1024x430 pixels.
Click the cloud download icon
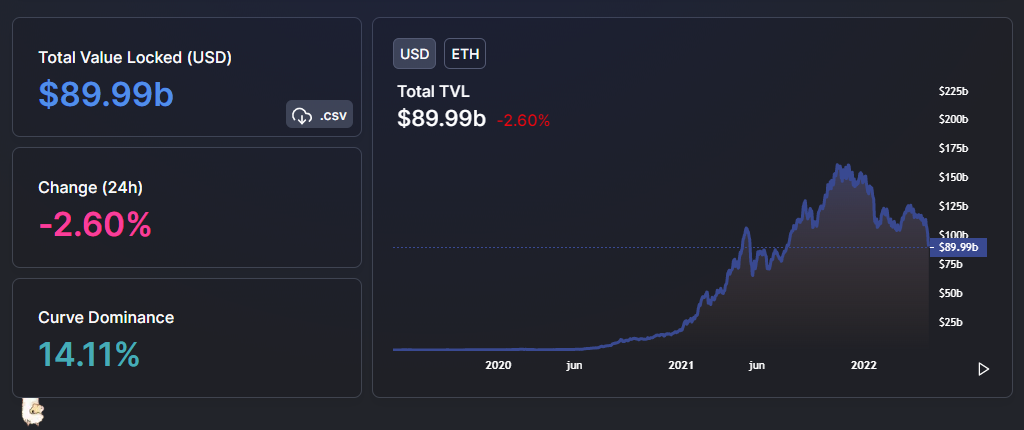tap(302, 116)
